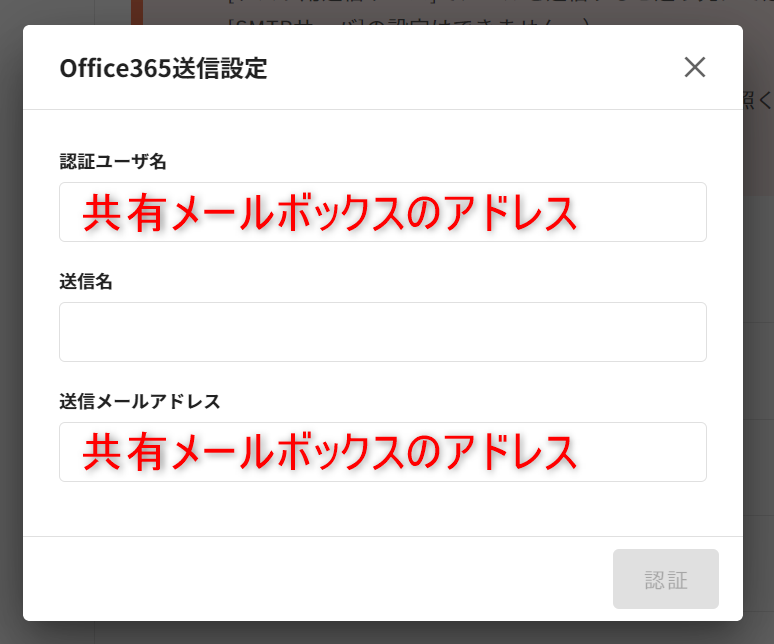Close the Office365送信設定 dialog
This screenshot has width=774, height=644.
tap(695, 67)
